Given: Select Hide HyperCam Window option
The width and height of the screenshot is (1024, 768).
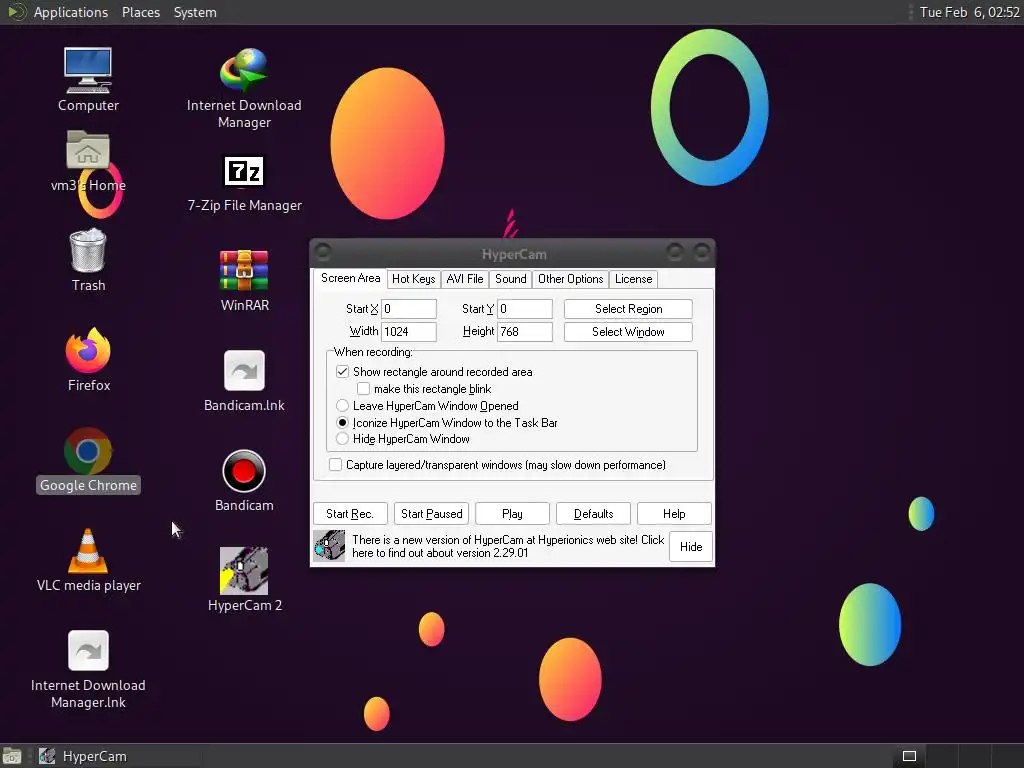Looking at the screenshot, I should coord(342,439).
